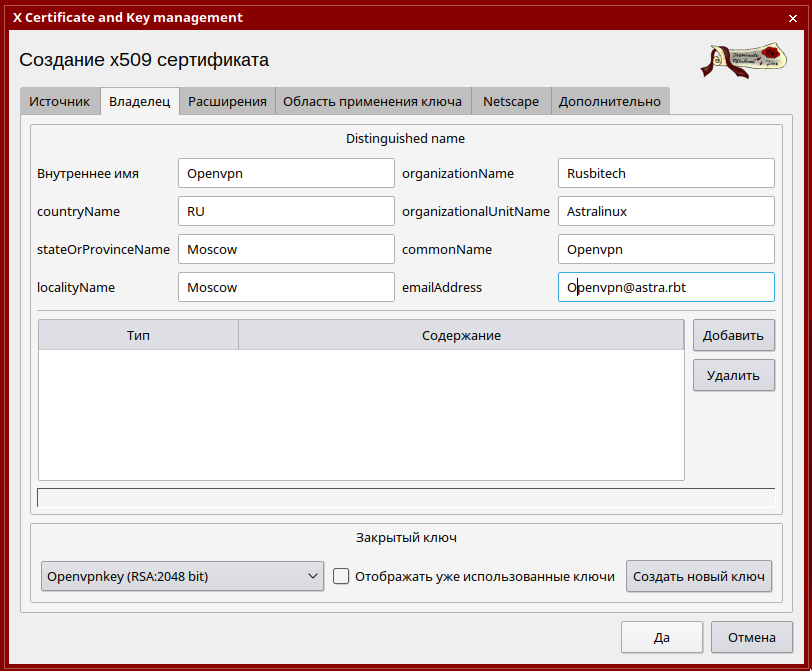Switch to the Источник tab
Image resolution: width=812 pixels, height=671 pixels.
59,101
